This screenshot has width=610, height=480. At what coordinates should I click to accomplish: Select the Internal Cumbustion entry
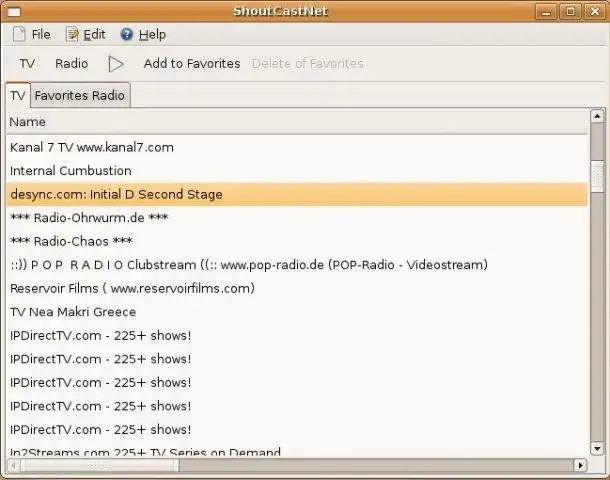297,171
